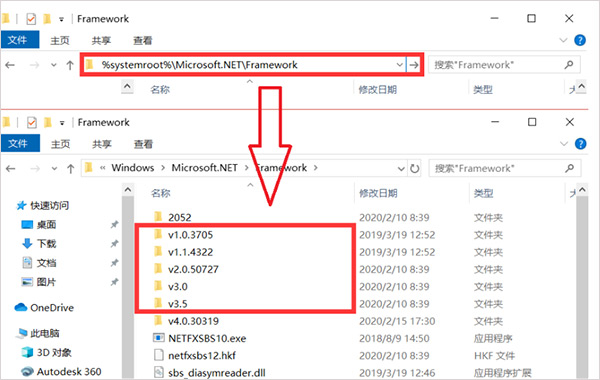The height and width of the screenshot is (380, 600).
Task: Expand address history dropdown in upper address bar
Action: click(x=399, y=65)
